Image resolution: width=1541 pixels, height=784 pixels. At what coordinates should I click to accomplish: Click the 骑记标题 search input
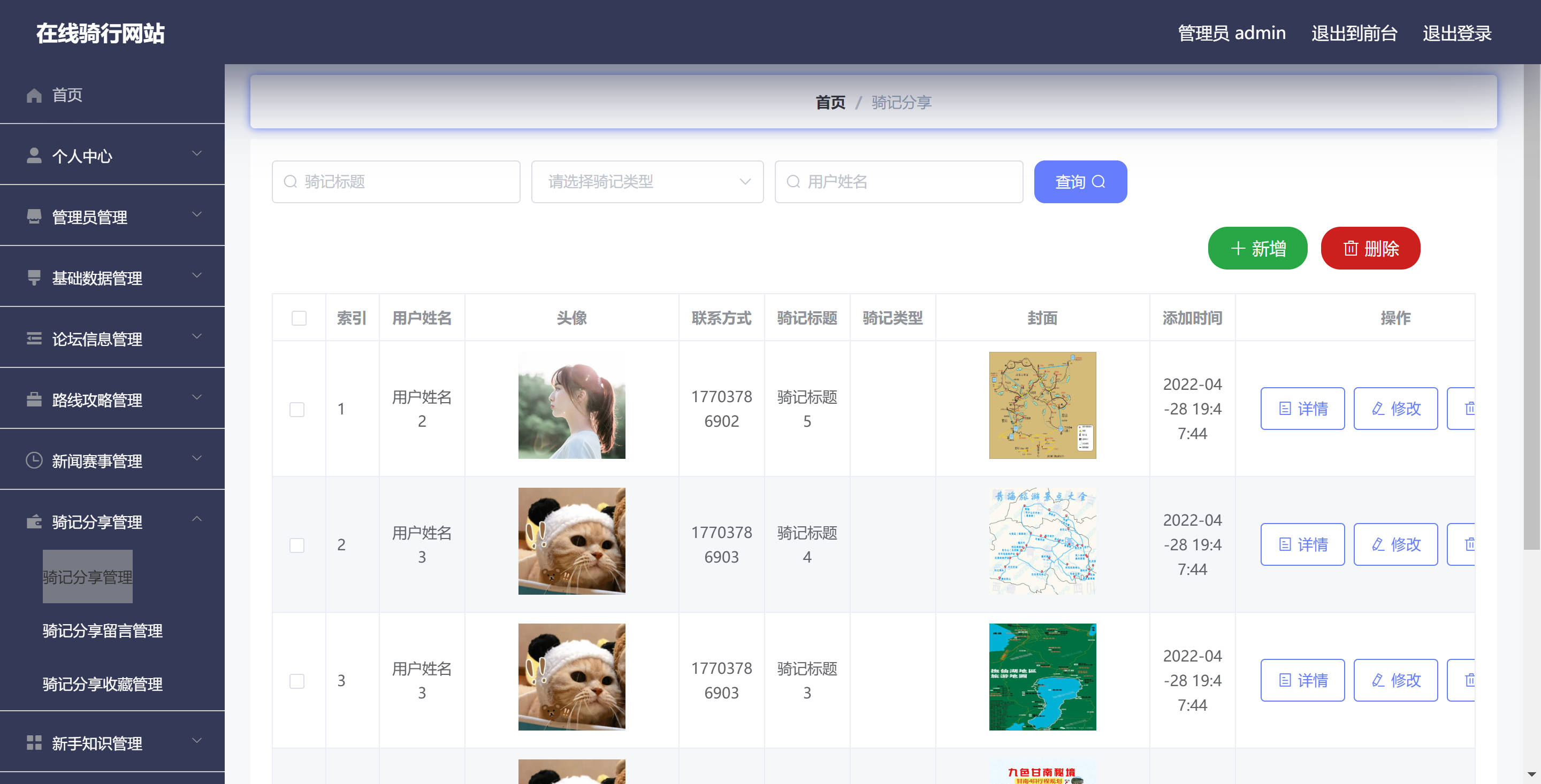396,182
